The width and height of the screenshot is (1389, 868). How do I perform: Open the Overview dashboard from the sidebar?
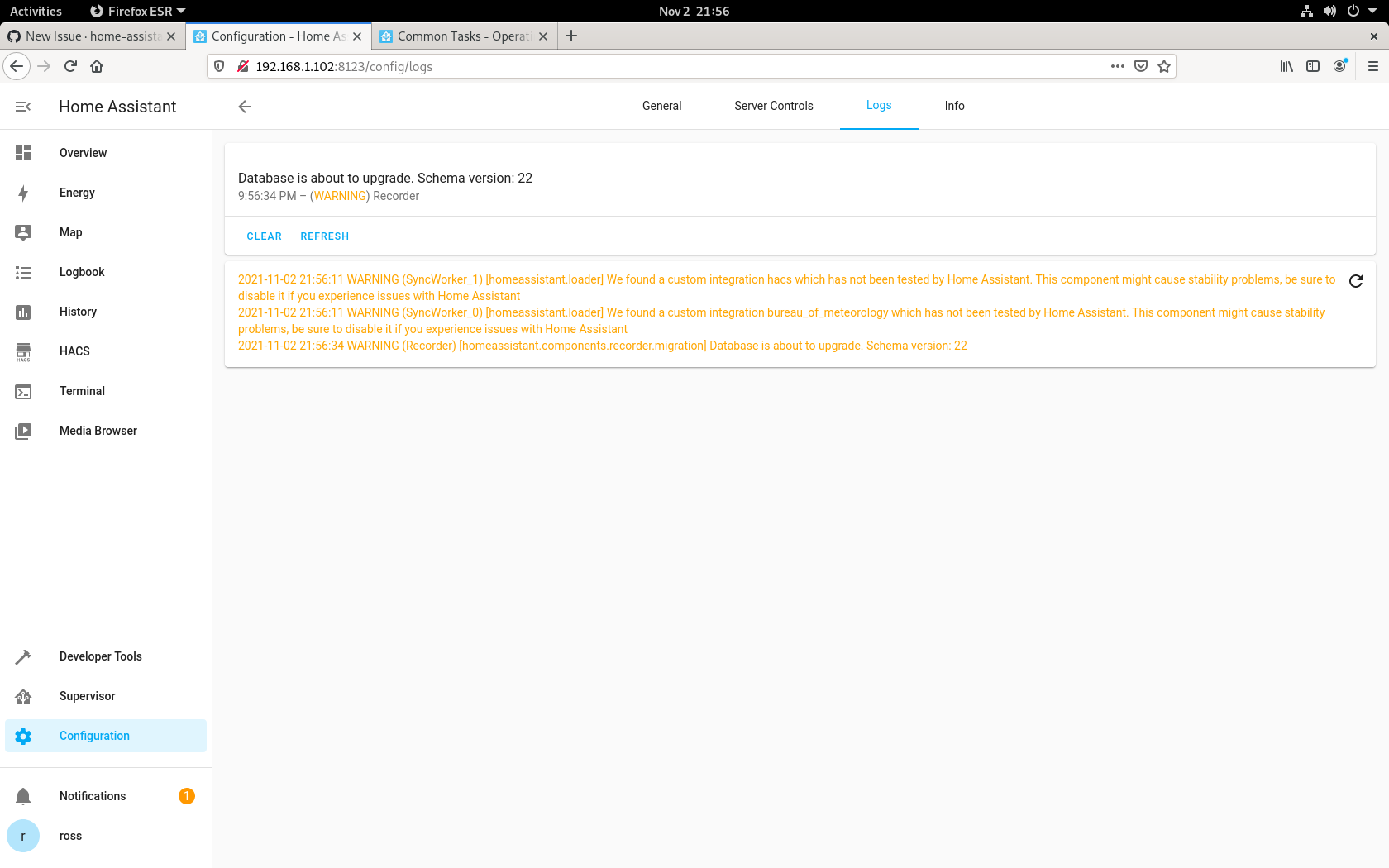tap(23, 153)
